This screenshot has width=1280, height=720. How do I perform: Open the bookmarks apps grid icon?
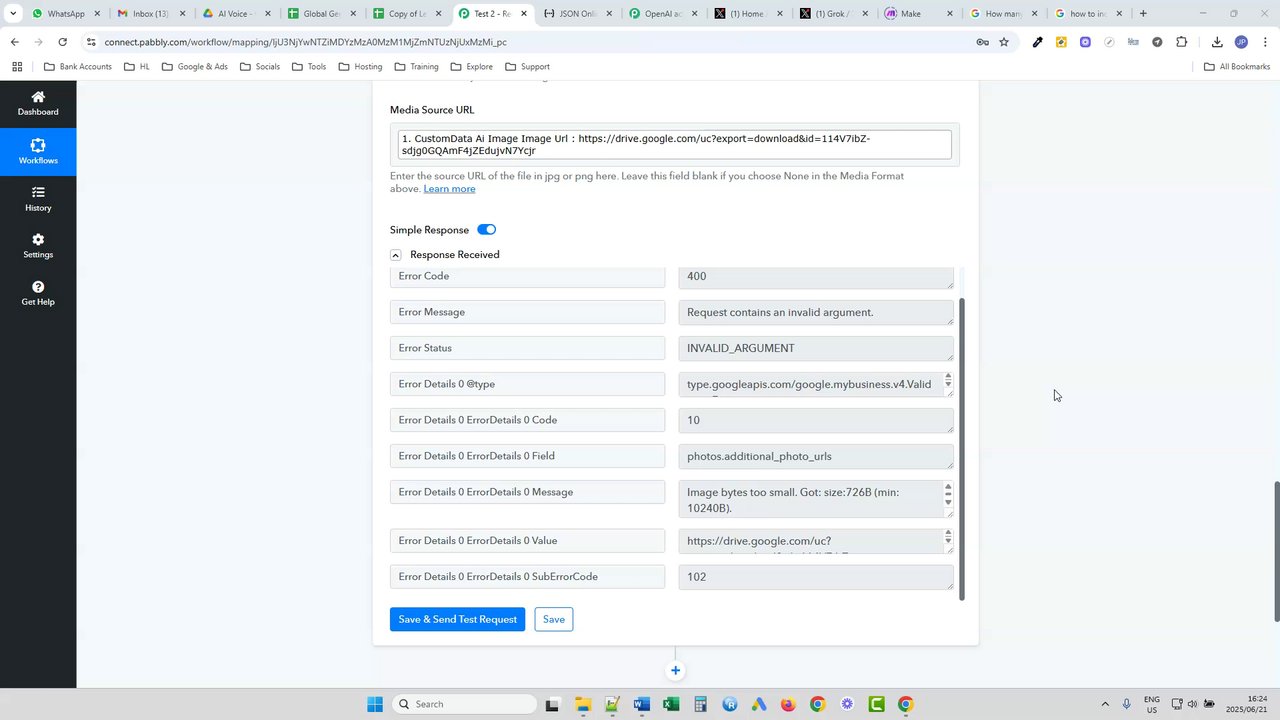tap(16, 67)
